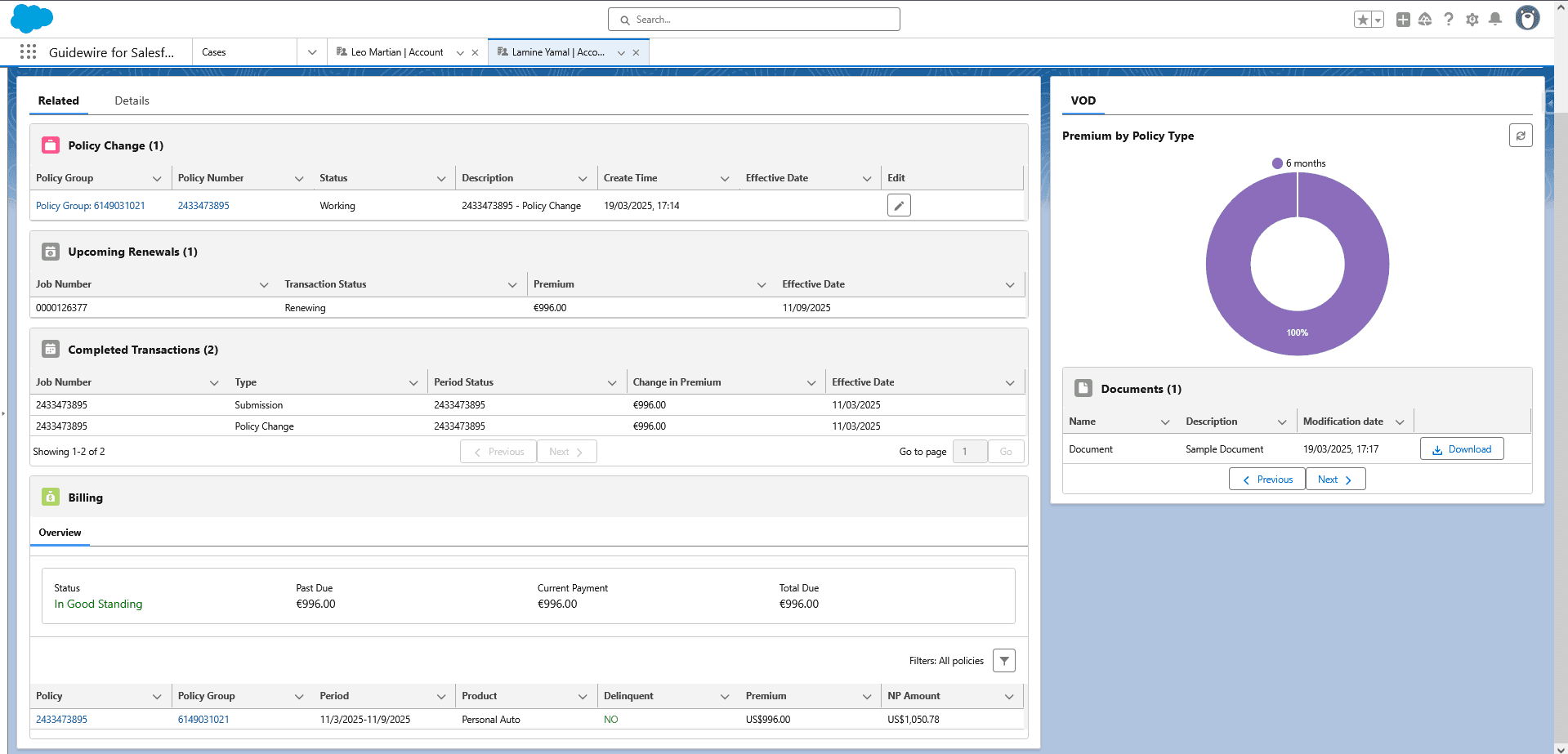Switch to the Related tab
Viewport: 1568px width, 754px height.
pyautogui.click(x=59, y=100)
